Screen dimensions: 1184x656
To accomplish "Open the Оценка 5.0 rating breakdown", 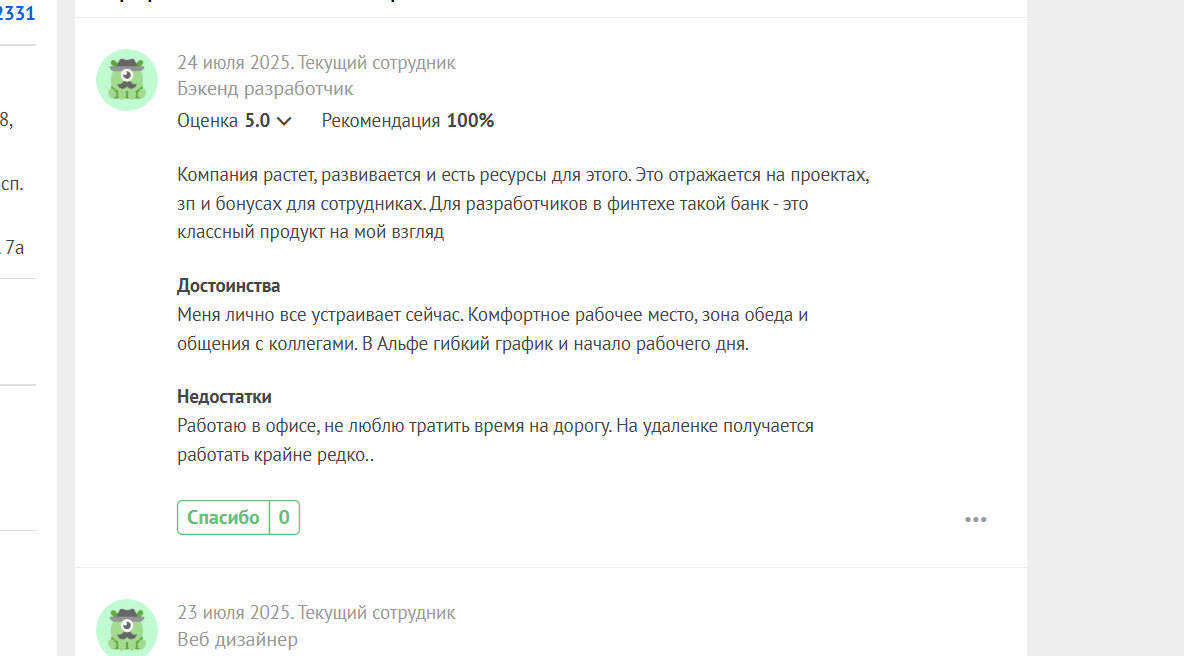I will click(234, 121).
